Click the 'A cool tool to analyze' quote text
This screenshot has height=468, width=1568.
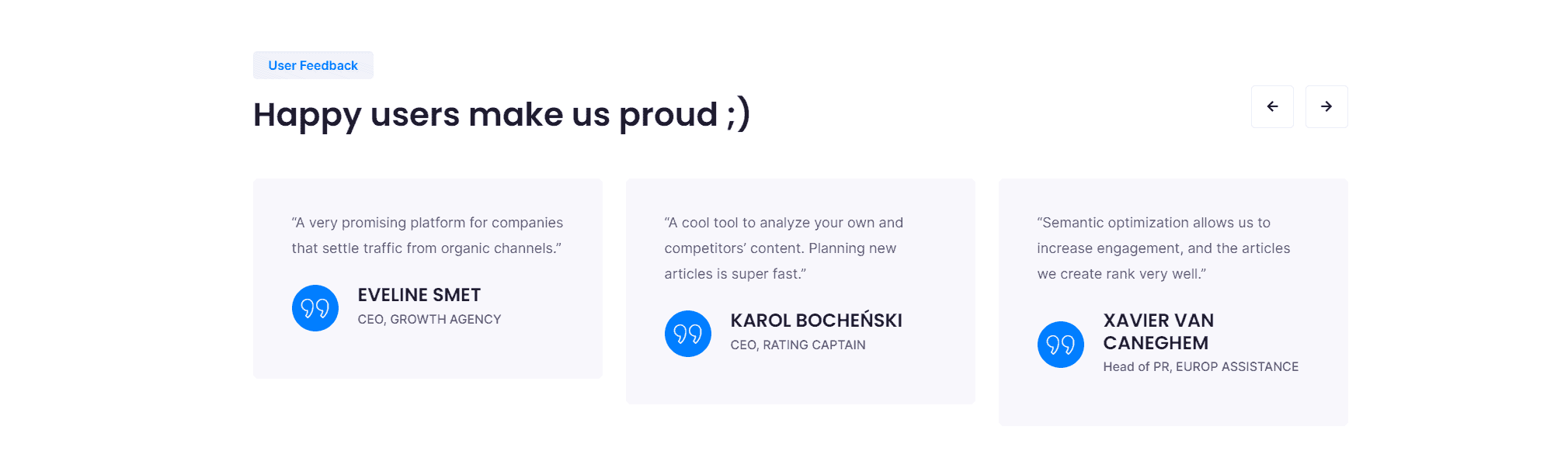784,223
